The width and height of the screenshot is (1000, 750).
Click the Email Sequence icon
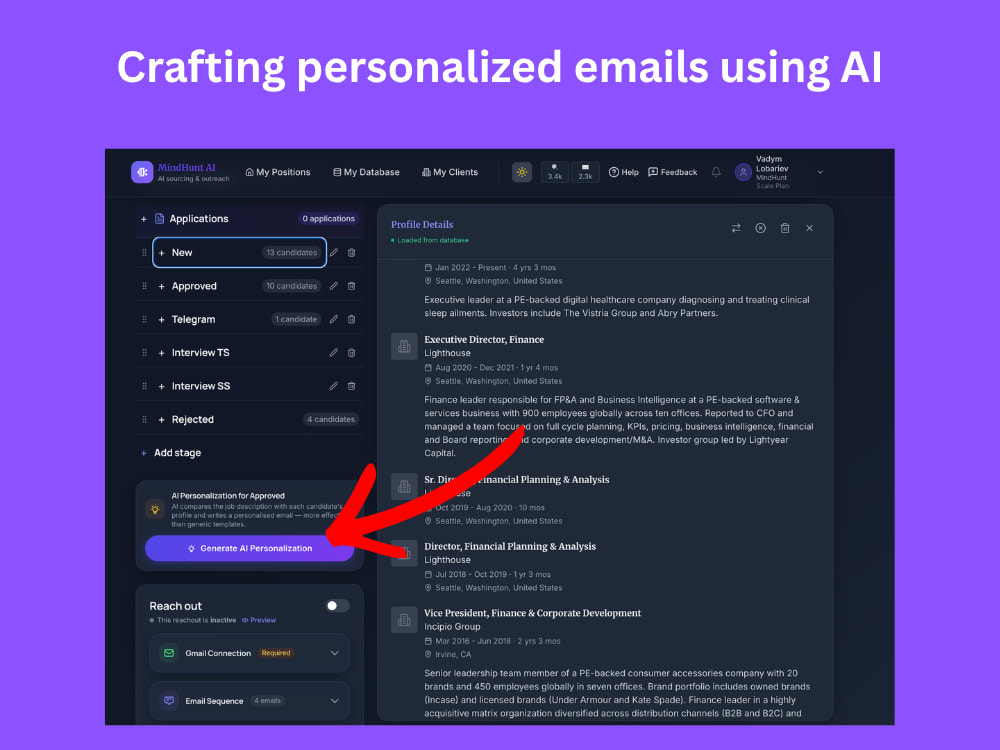(169, 701)
